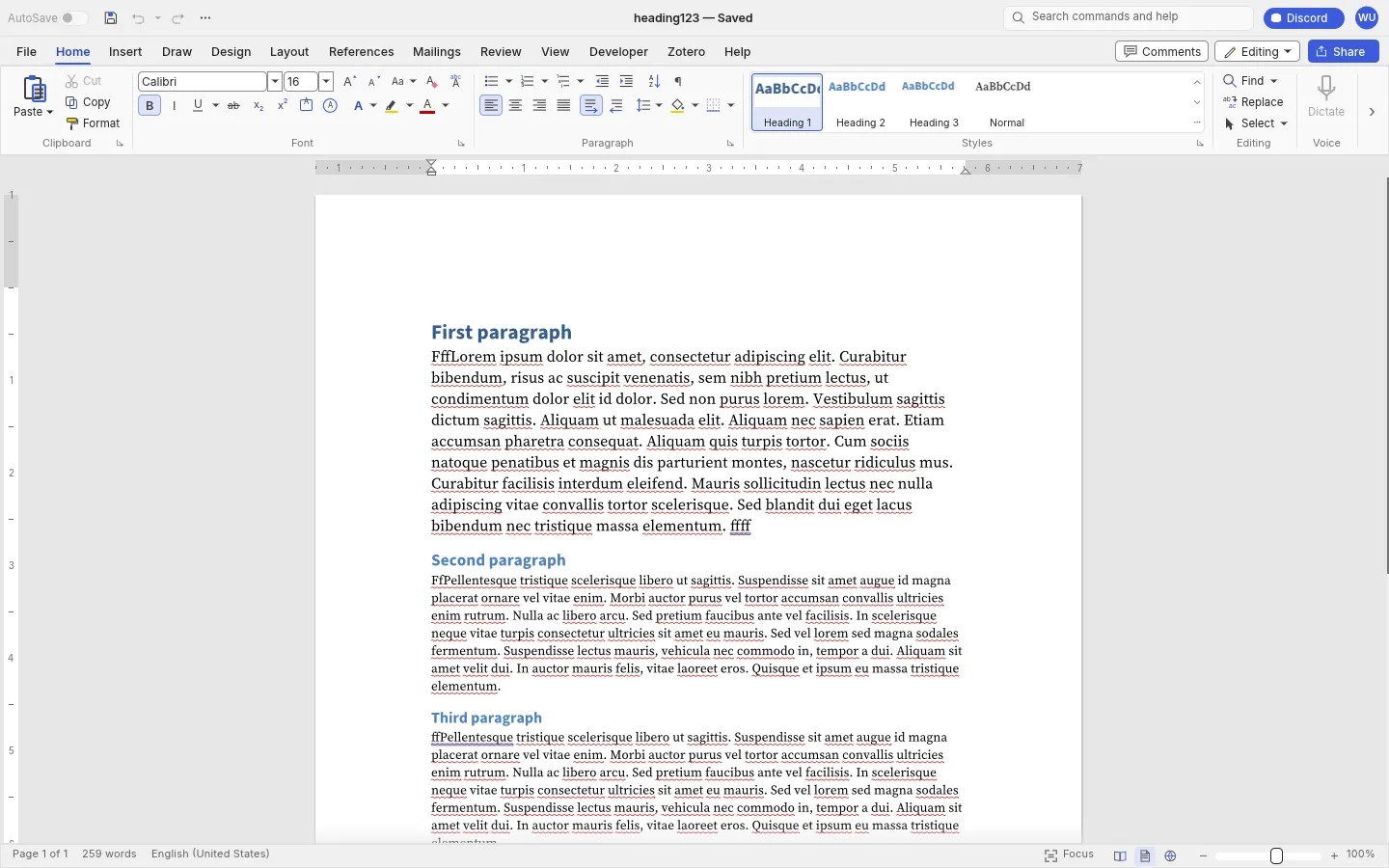
Task: Toggle strikethrough formatting
Action: 233,106
